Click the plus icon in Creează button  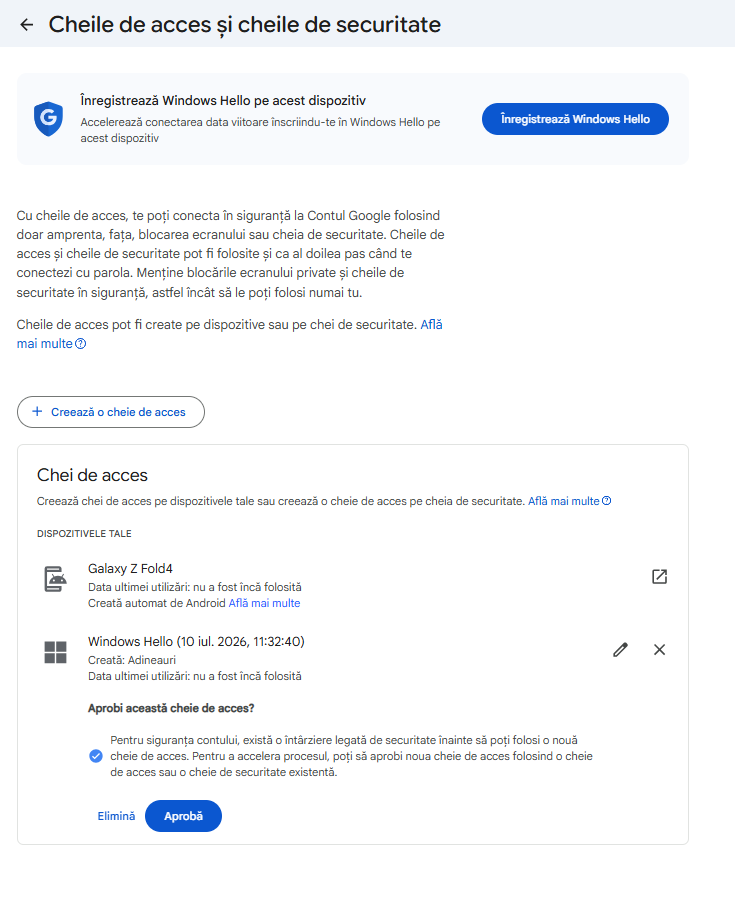(x=37, y=411)
